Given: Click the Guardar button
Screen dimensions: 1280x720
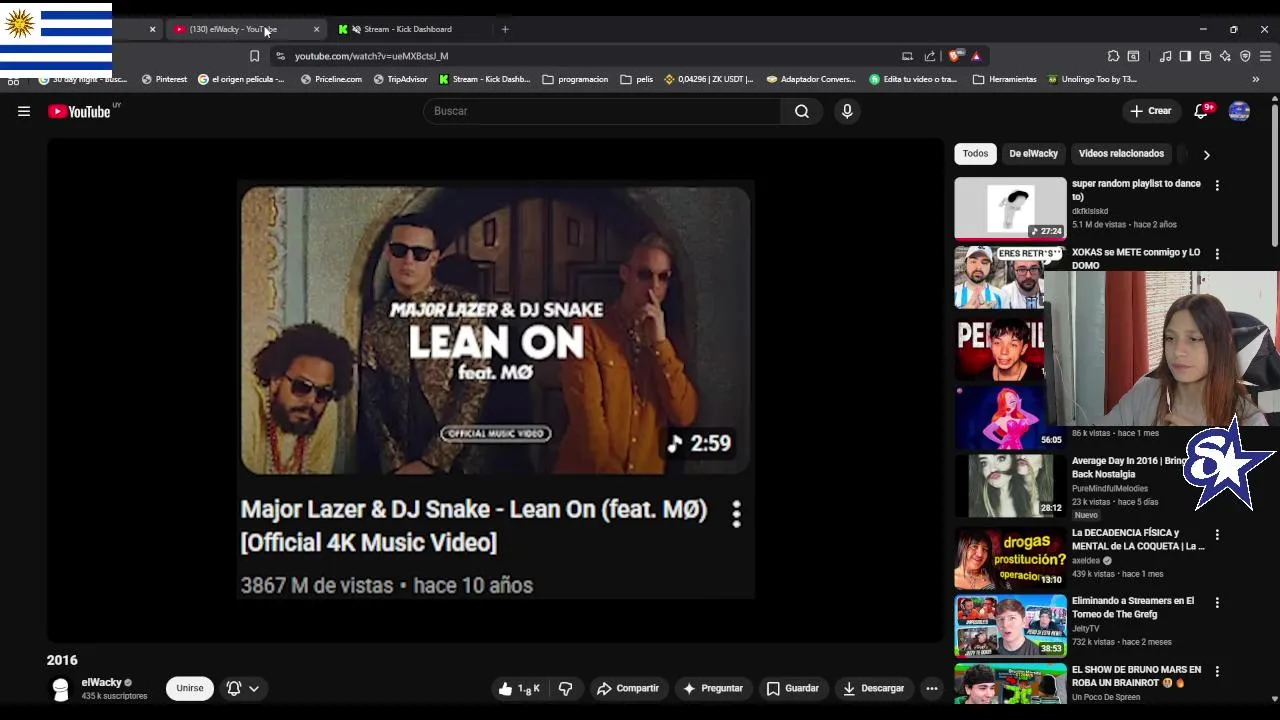Looking at the screenshot, I should coord(793,688).
